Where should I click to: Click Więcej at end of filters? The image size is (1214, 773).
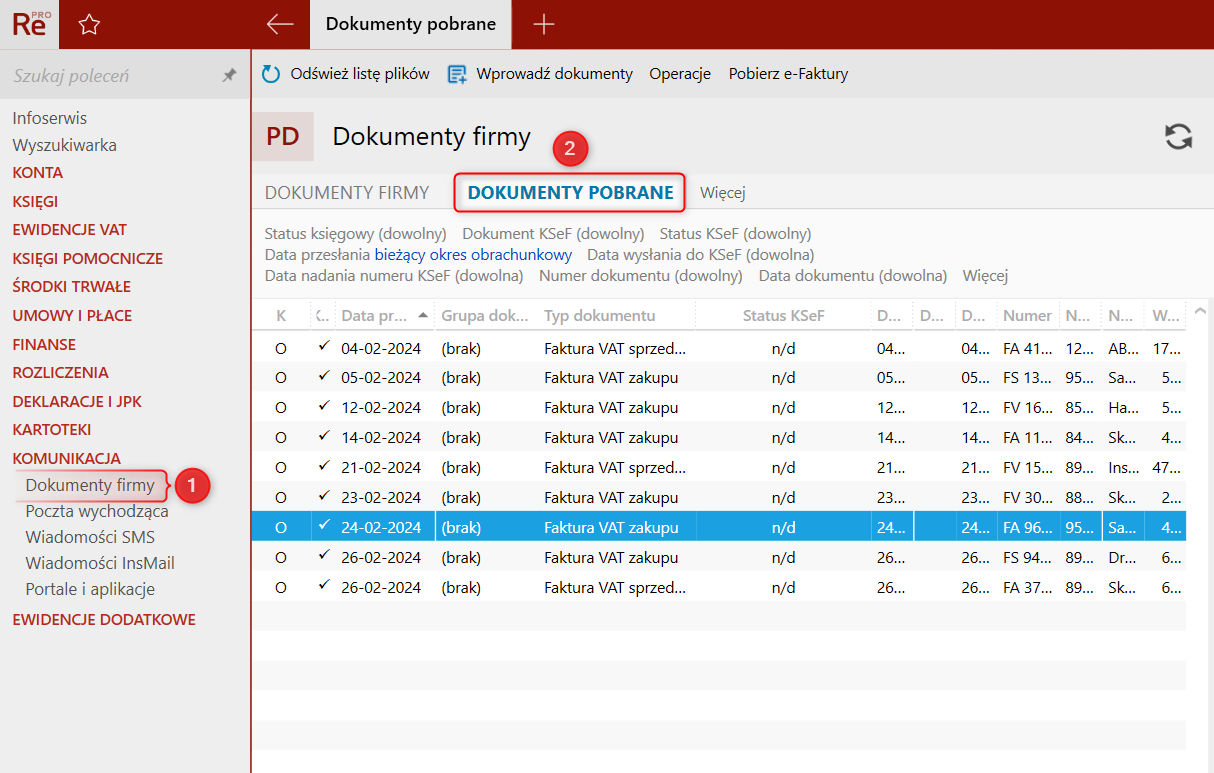point(985,275)
